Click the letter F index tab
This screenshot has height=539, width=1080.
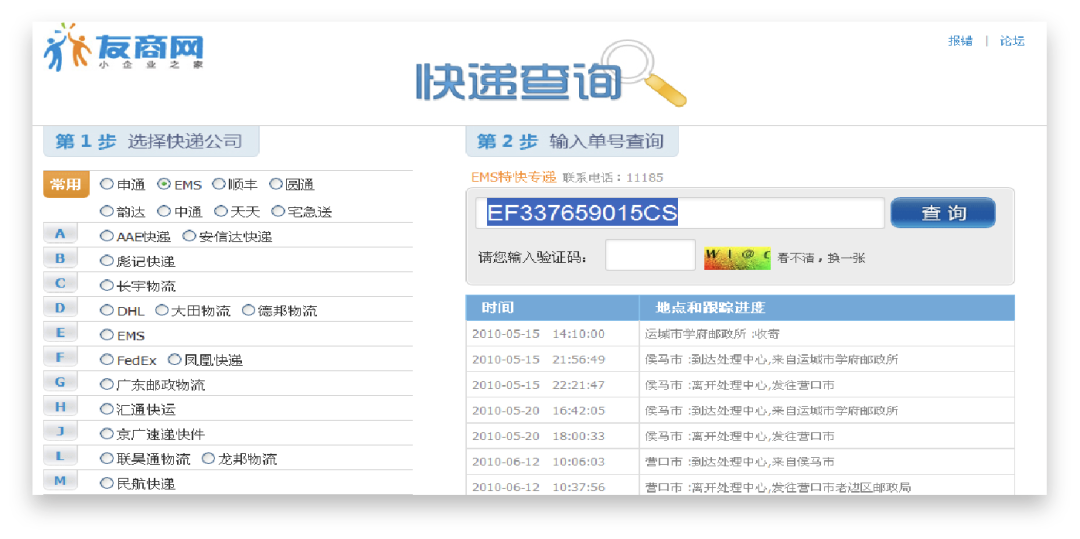[x=60, y=357]
